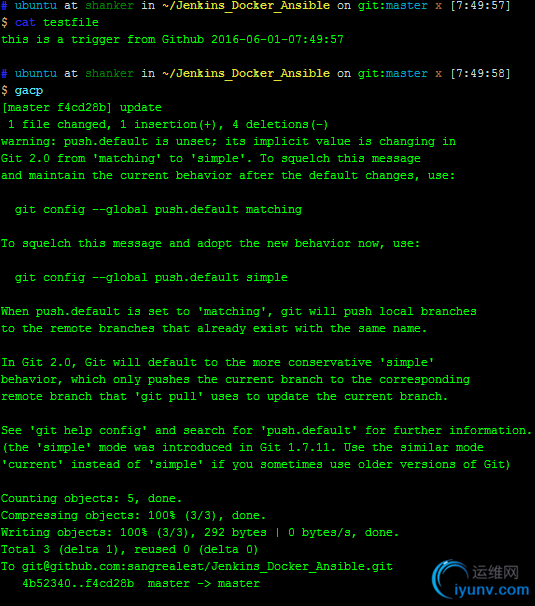Click ''current' instead of 'simple'' line
The width and height of the screenshot is (535, 606).
256,465
